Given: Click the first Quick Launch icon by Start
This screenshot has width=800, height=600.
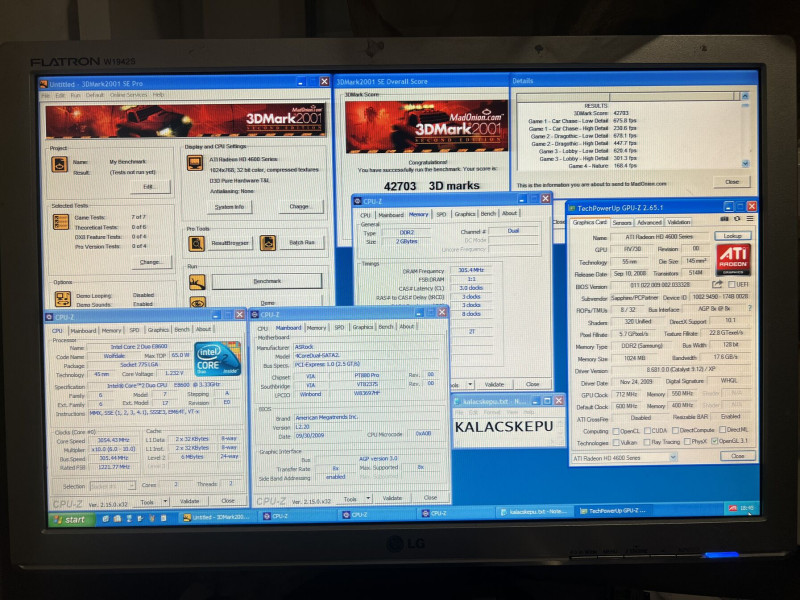Looking at the screenshot, I should [x=106, y=518].
